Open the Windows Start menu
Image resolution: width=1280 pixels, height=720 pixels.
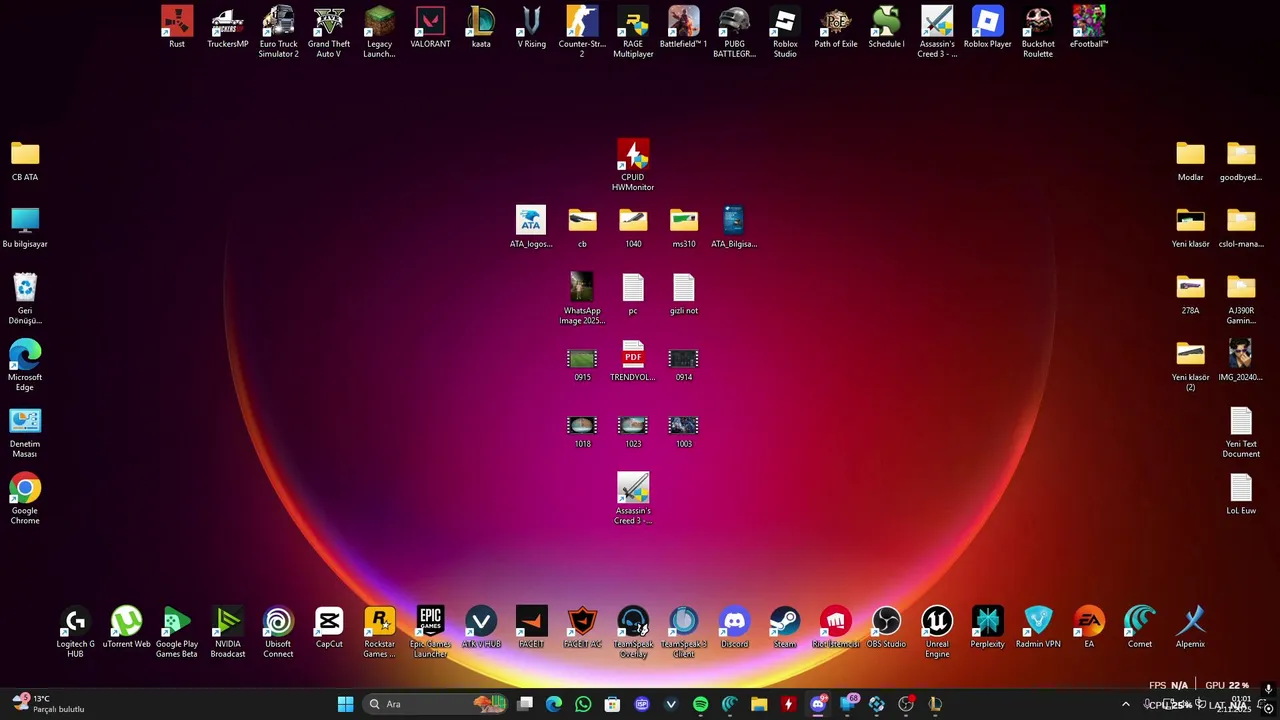click(x=345, y=704)
